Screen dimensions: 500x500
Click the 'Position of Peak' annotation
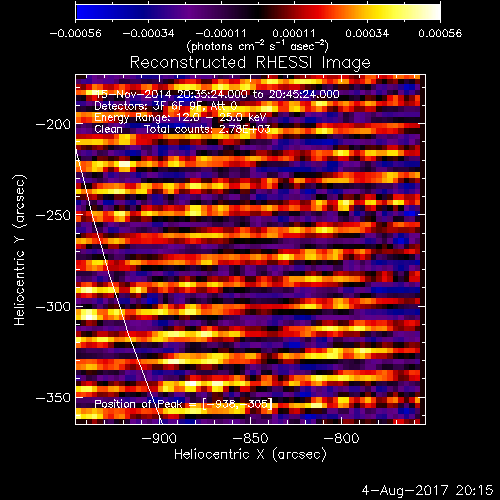(183, 404)
